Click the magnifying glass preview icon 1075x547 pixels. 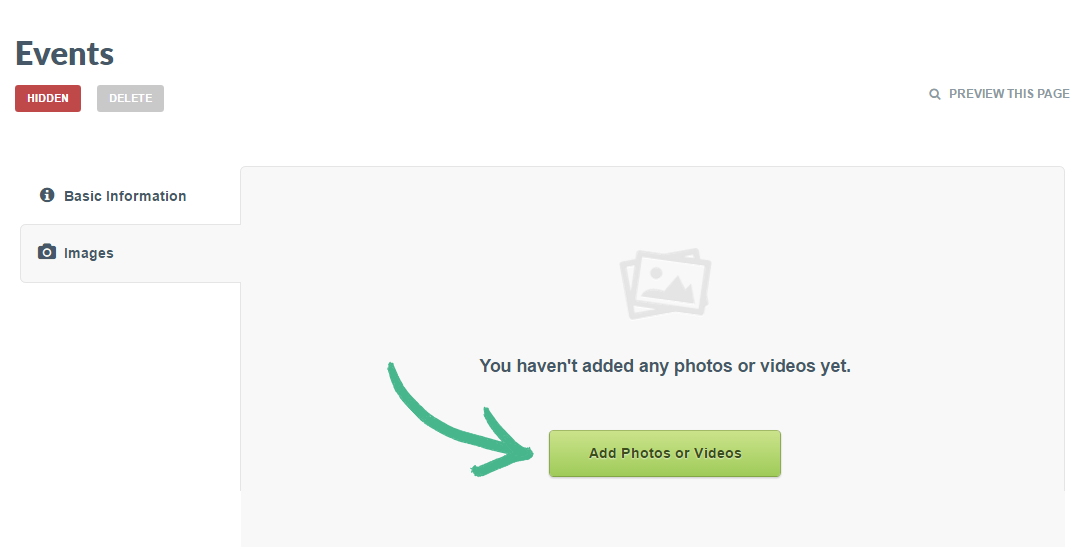tap(934, 94)
